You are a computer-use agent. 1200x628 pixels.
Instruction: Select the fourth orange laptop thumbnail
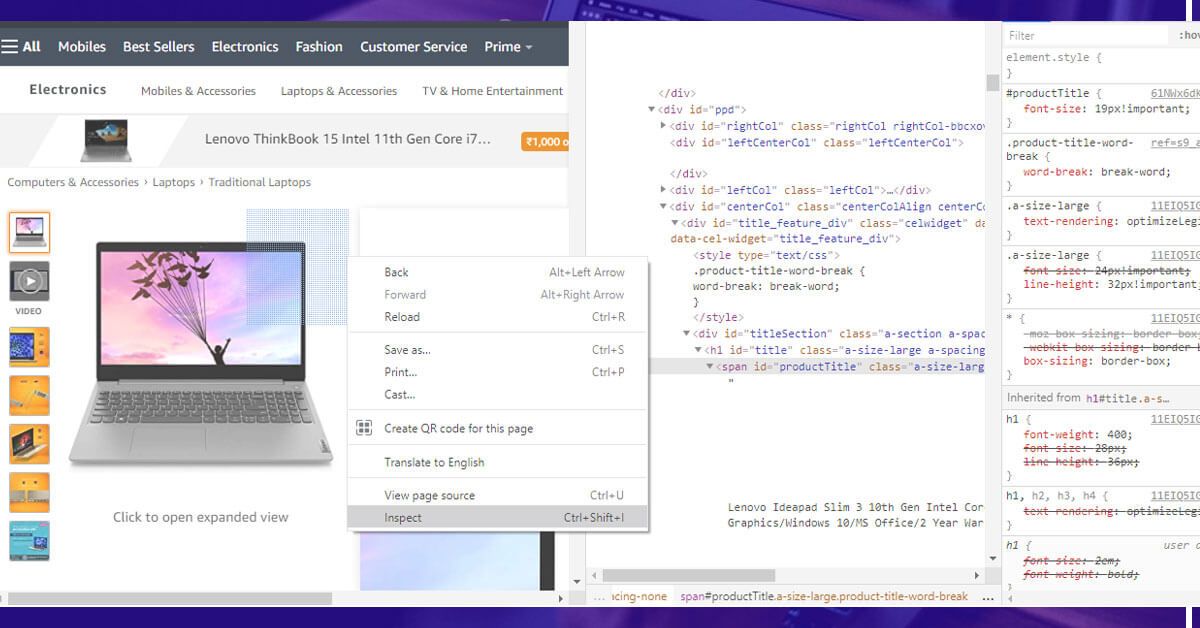pos(29,395)
